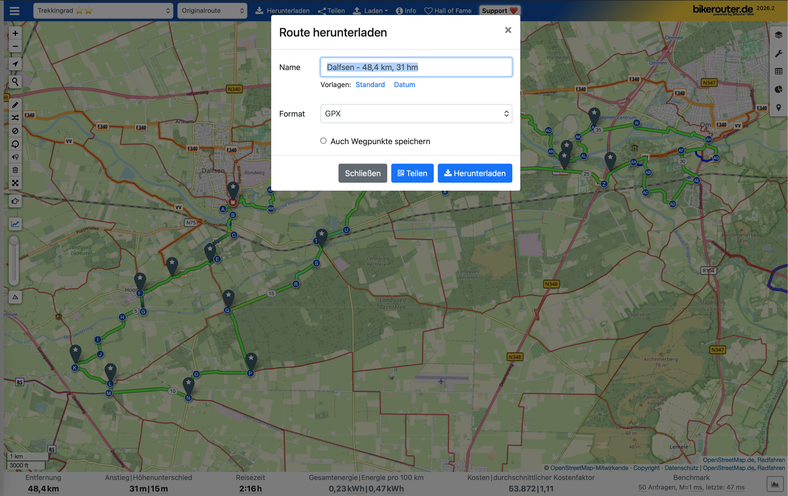Click the locate me arrow icon
Viewport: 788px width, 496px height.
point(15,65)
